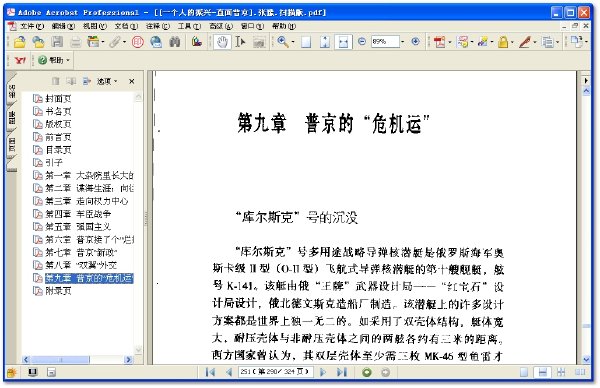This screenshot has width=600, height=388.
Task: Open the Zoom In tool dropdown arrow
Action: (x=292, y=42)
